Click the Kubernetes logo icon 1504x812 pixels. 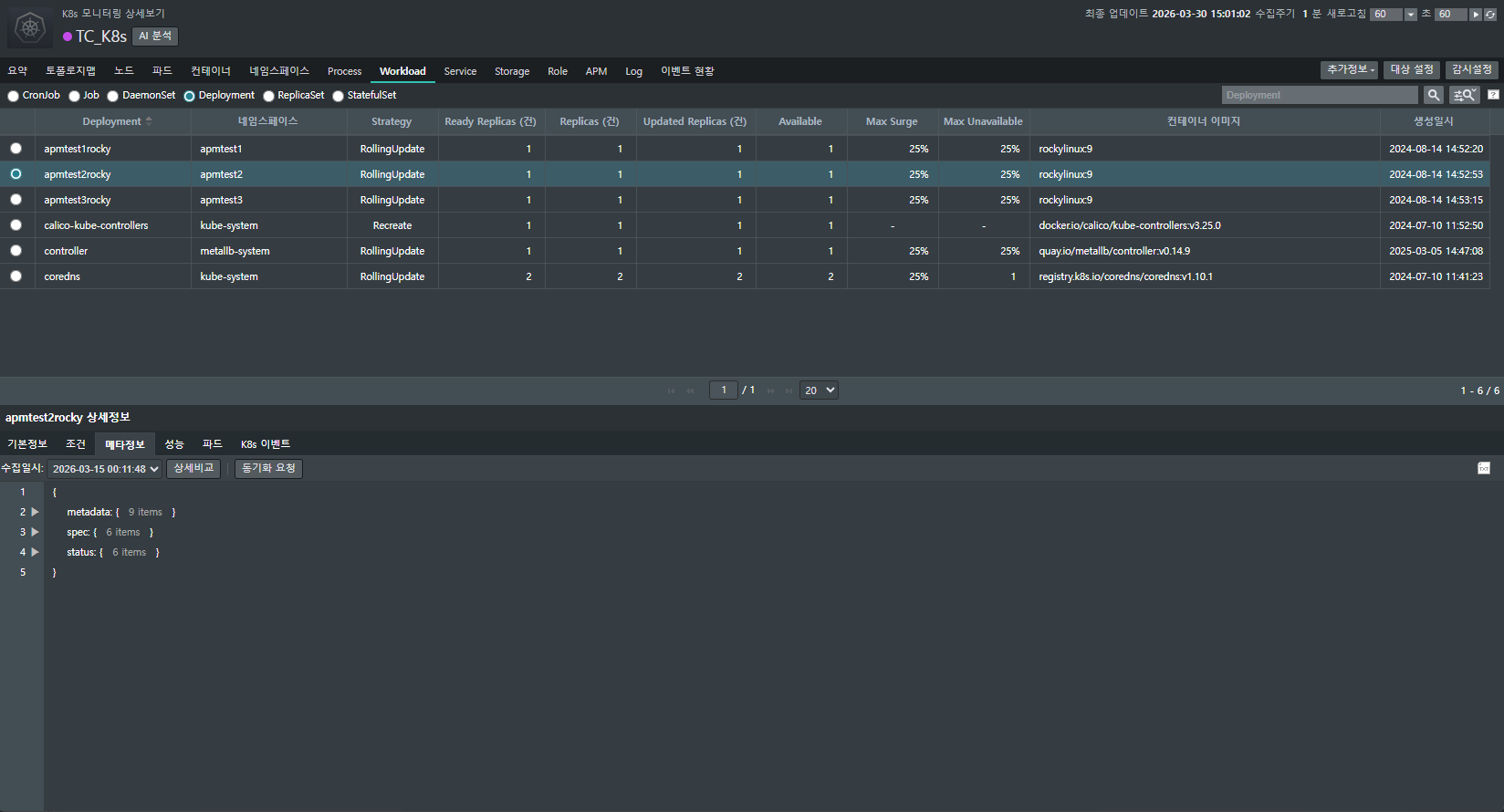(x=30, y=28)
